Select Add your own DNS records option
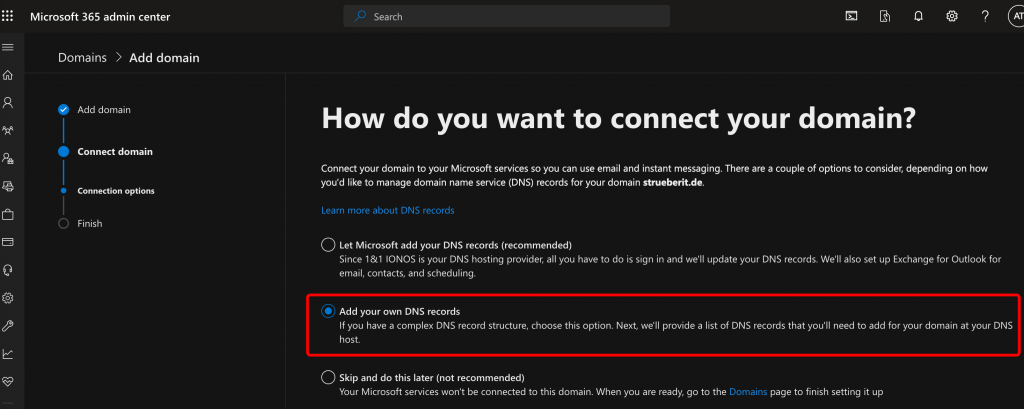This screenshot has height=409, width=1024. click(x=328, y=311)
